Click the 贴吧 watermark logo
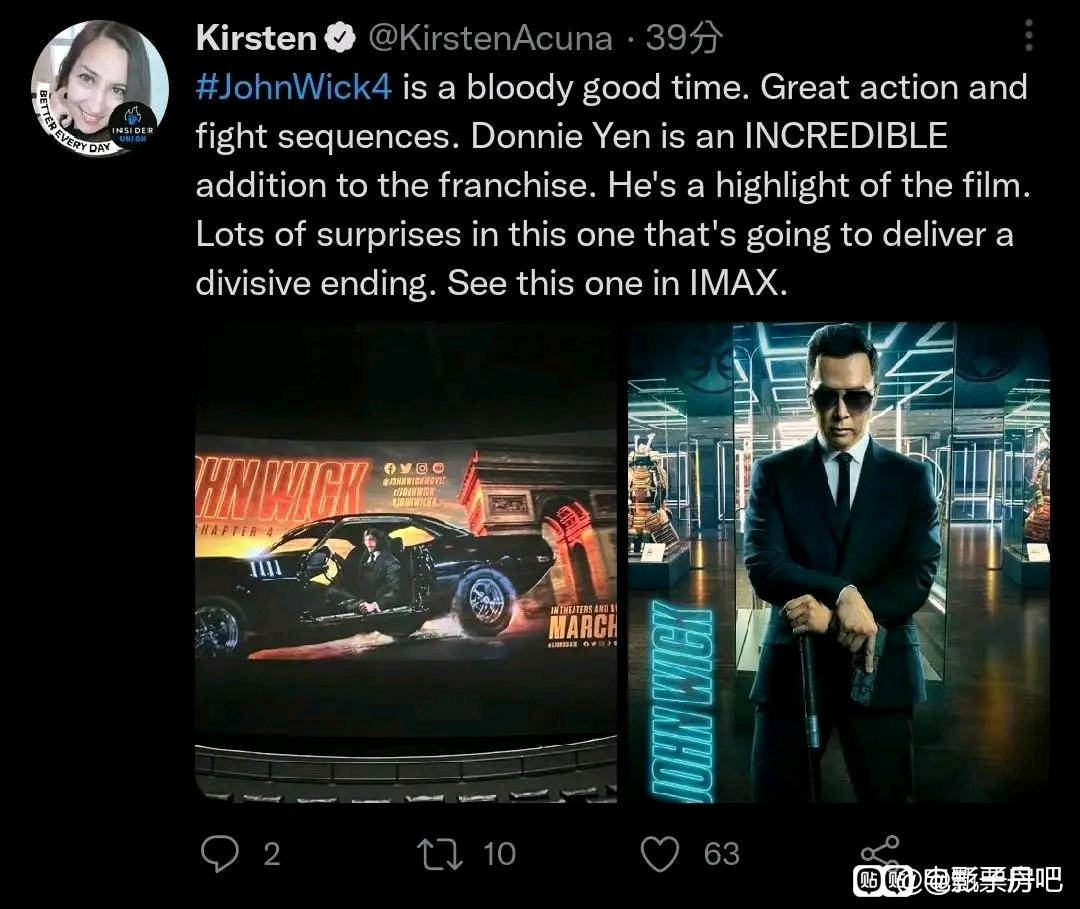1080x909 pixels. click(884, 881)
